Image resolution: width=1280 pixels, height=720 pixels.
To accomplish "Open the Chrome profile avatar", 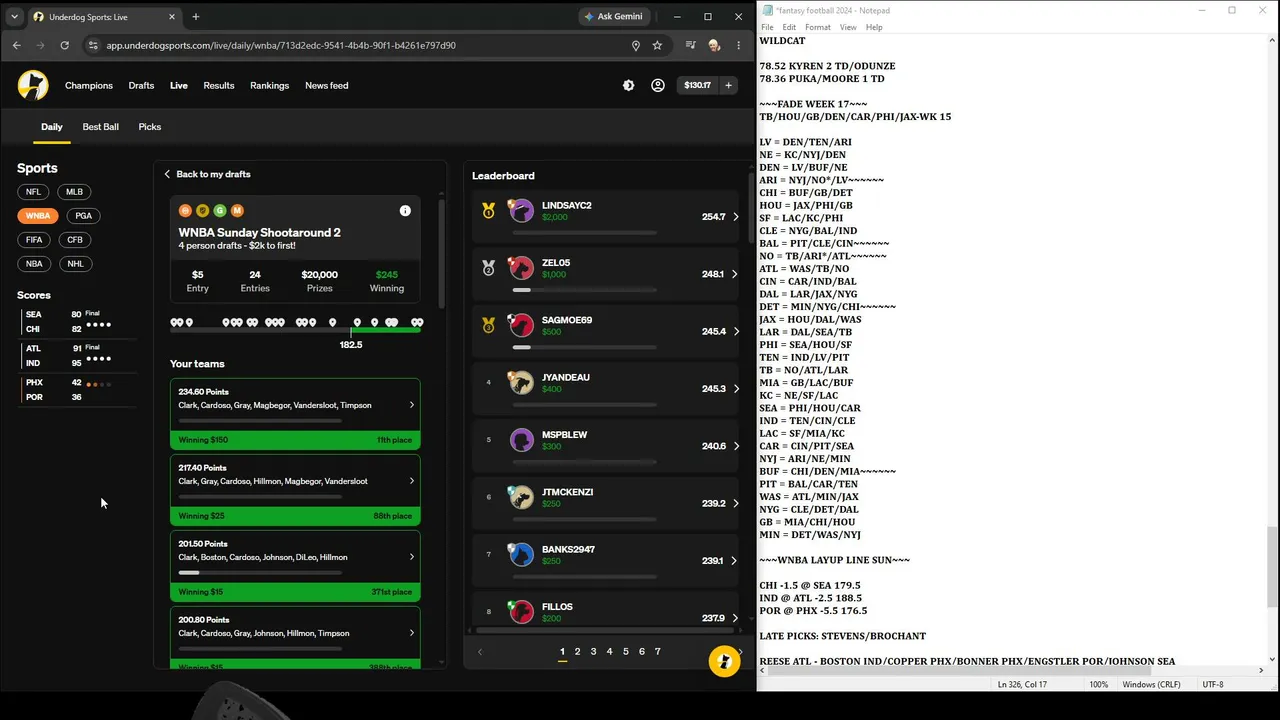I will coord(714,45).
